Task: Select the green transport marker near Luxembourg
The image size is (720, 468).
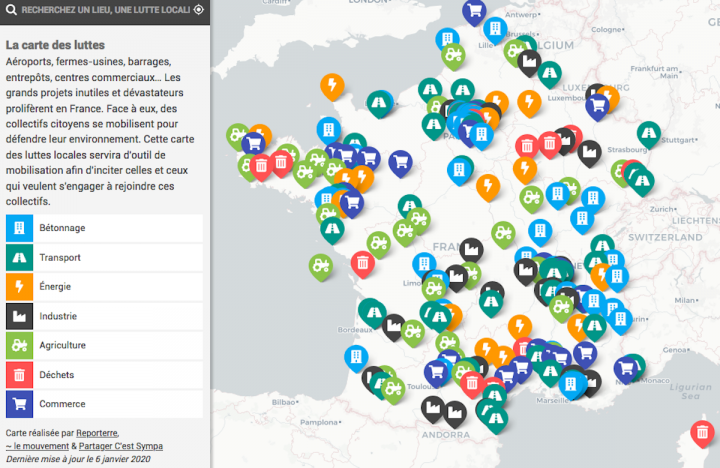Action: click(550, 72)
